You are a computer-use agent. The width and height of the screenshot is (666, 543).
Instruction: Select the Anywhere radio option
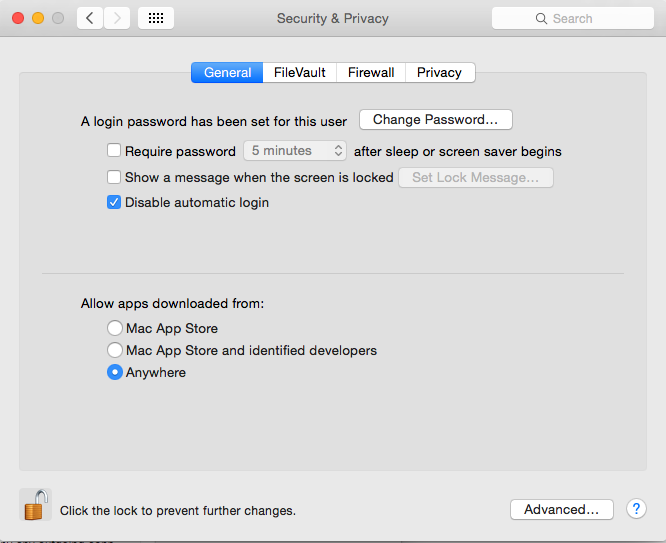[115, 372]
